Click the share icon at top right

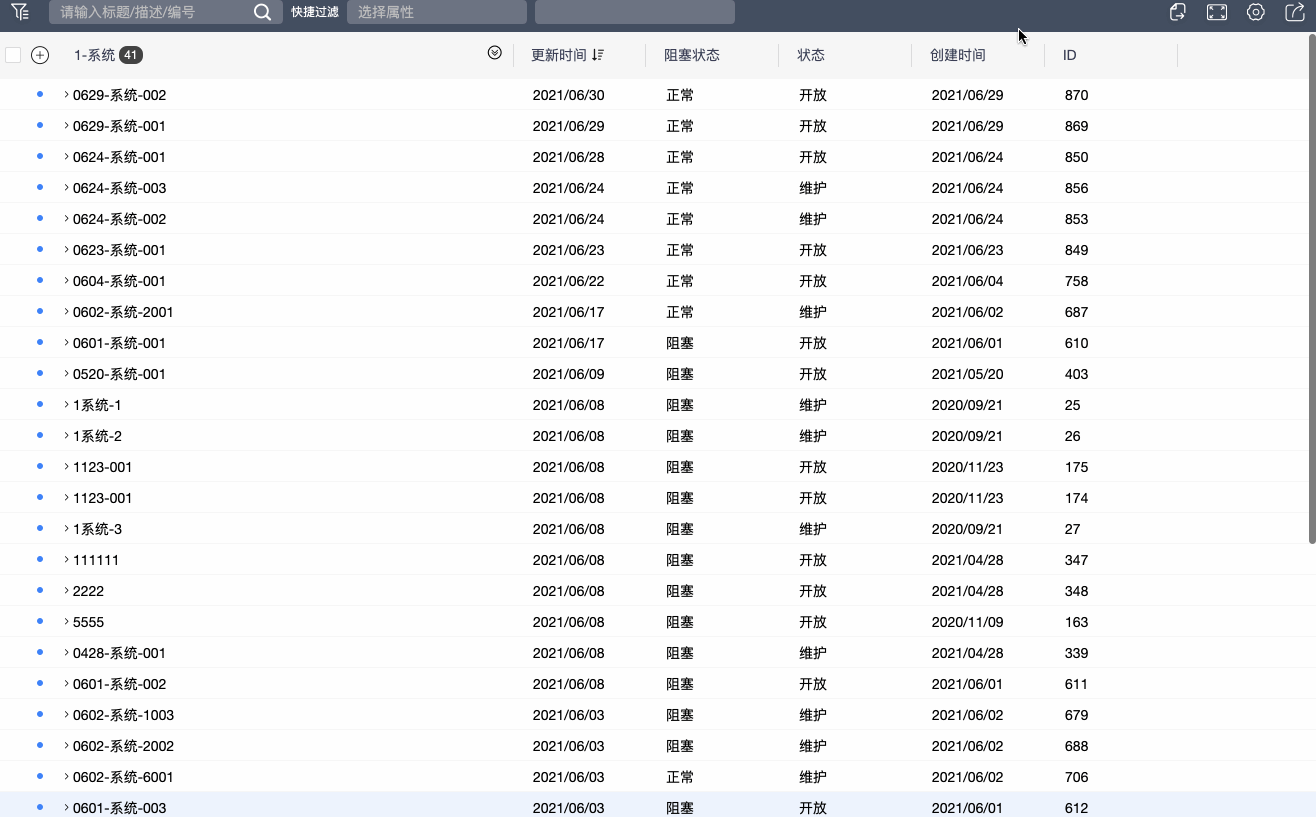tap(1295, 12)
